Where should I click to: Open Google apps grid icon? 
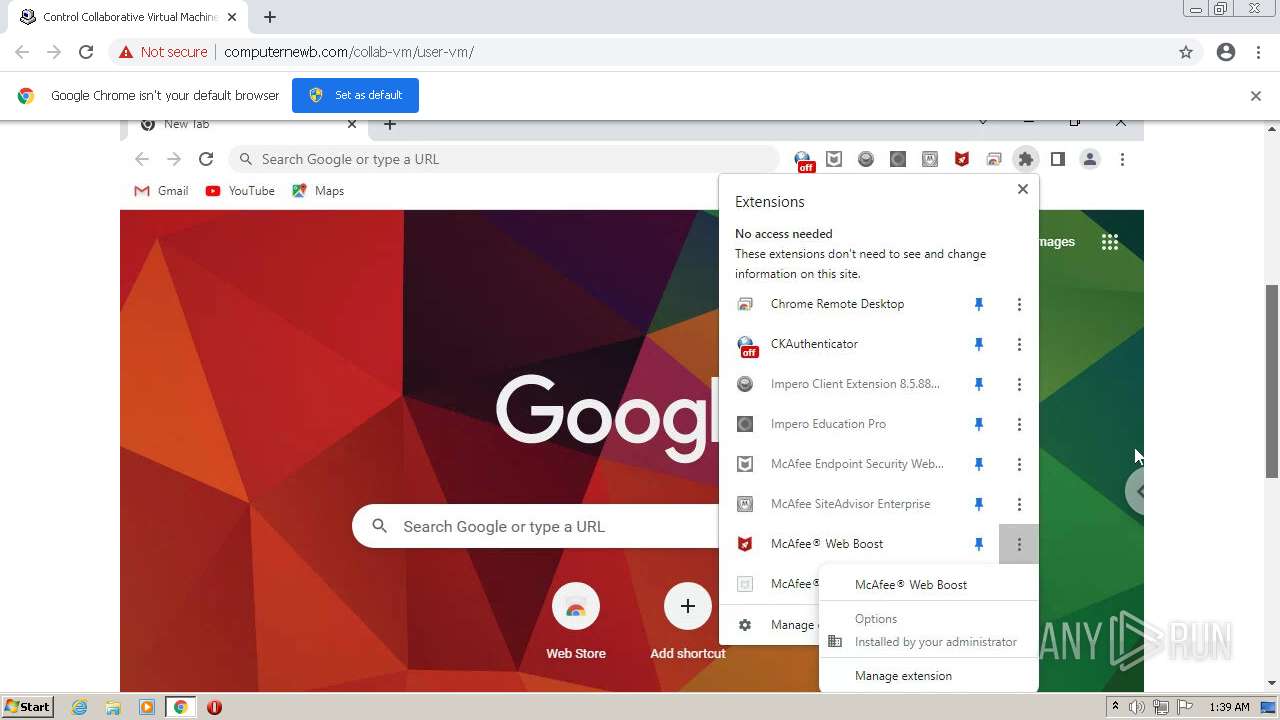(1110, 242)
